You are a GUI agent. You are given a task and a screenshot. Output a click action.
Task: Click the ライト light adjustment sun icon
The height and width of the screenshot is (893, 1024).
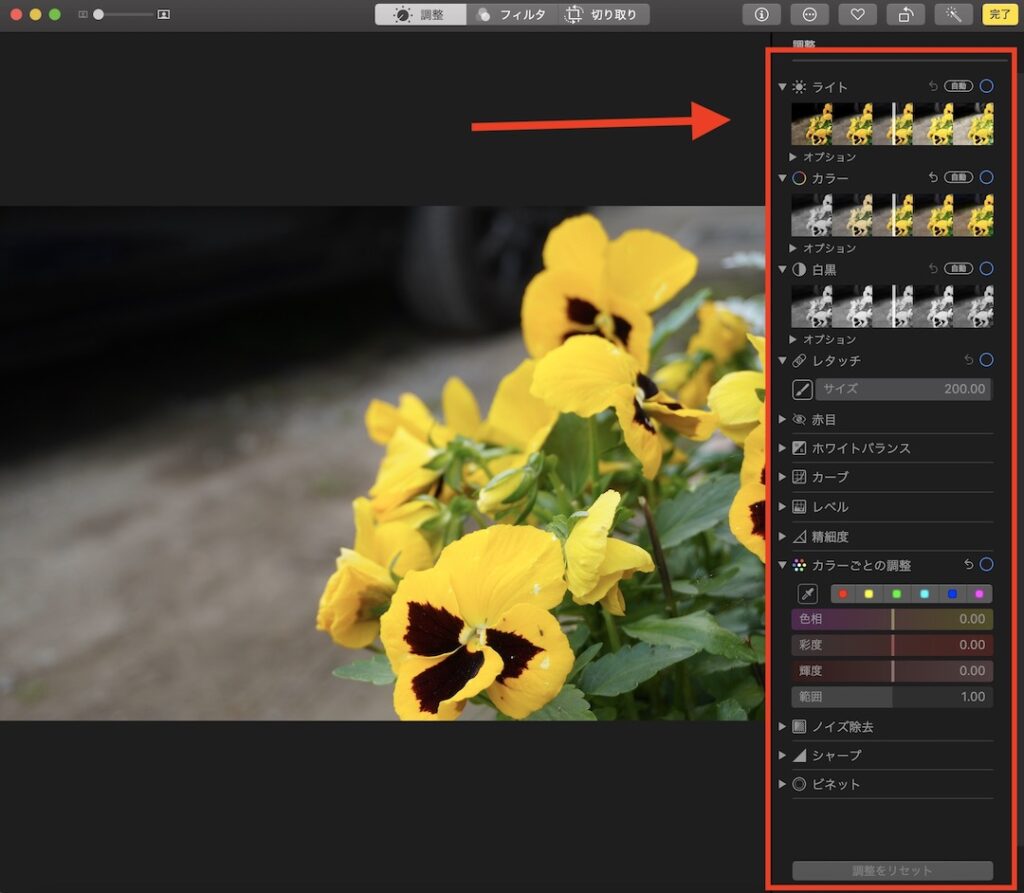coord(797,87)
